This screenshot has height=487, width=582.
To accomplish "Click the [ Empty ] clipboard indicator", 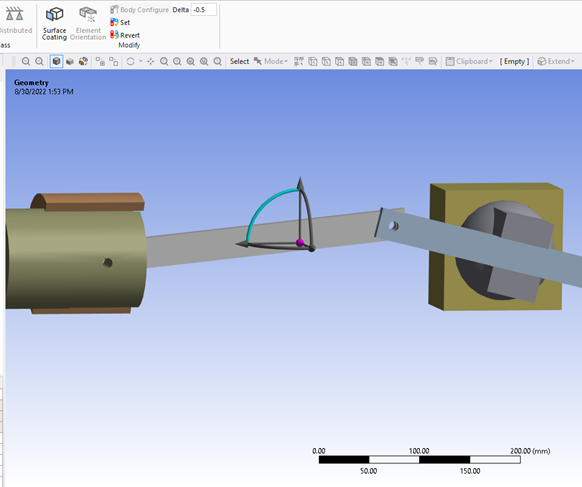I will pos(514,61).
